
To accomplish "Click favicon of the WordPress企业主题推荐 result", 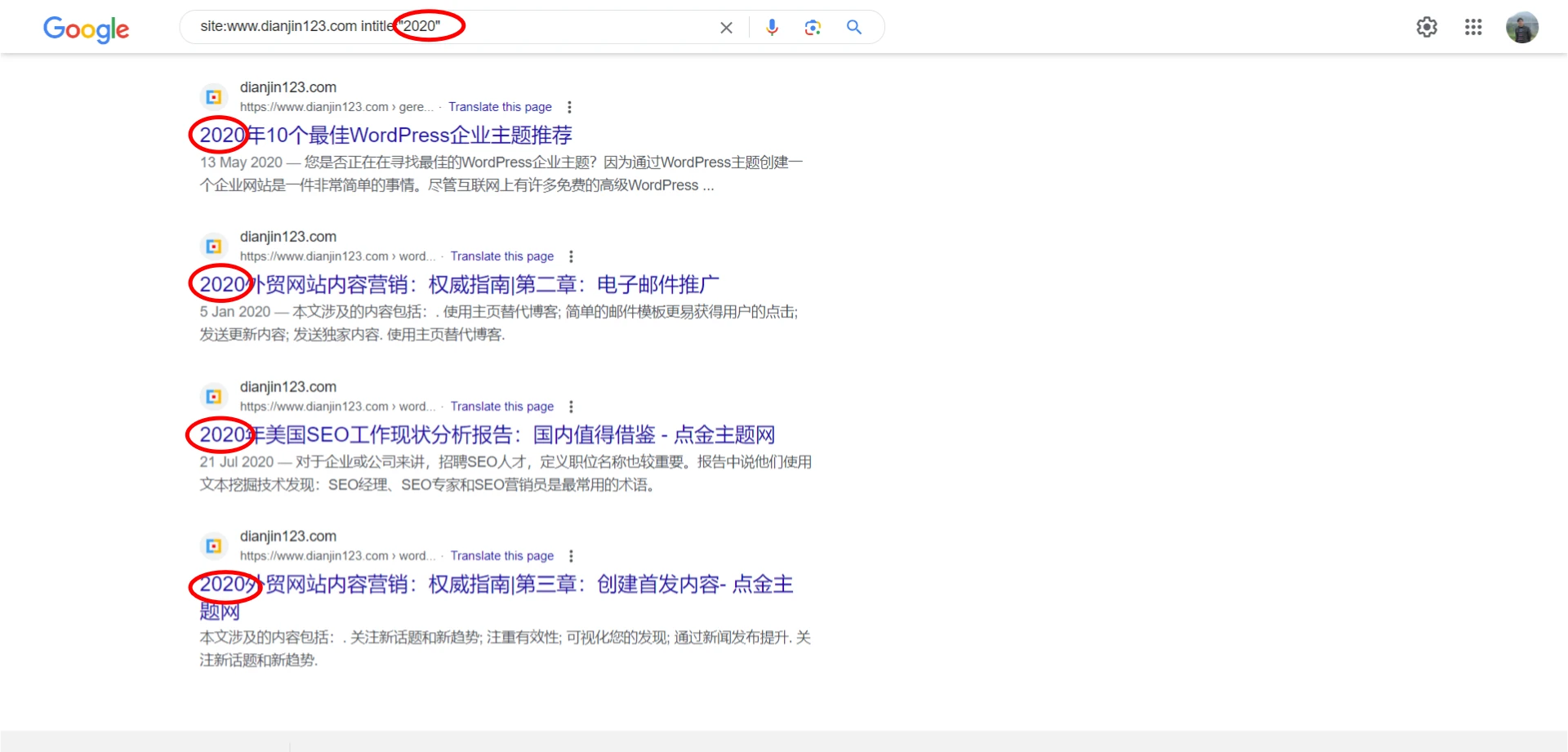I will click(214, 97).
